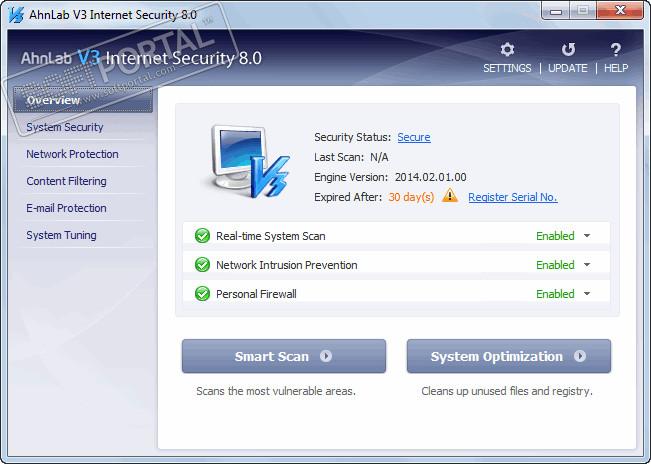The width and height of the screenshot is (651, 464).
Task: Click 'Scans the most vulnerable areas.' text
Action: pos(276,391)
